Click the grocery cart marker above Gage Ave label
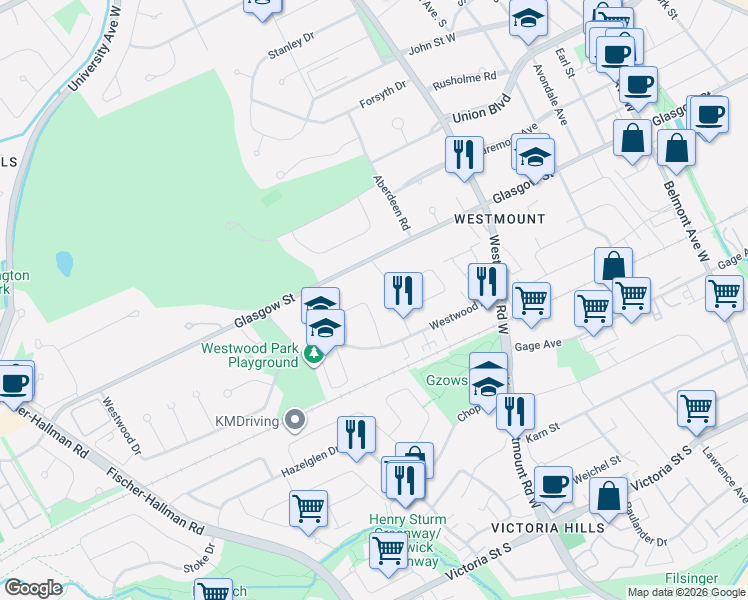Image resolution: width=748 pixels, height=600 pixels. click(x=531, y=304)
